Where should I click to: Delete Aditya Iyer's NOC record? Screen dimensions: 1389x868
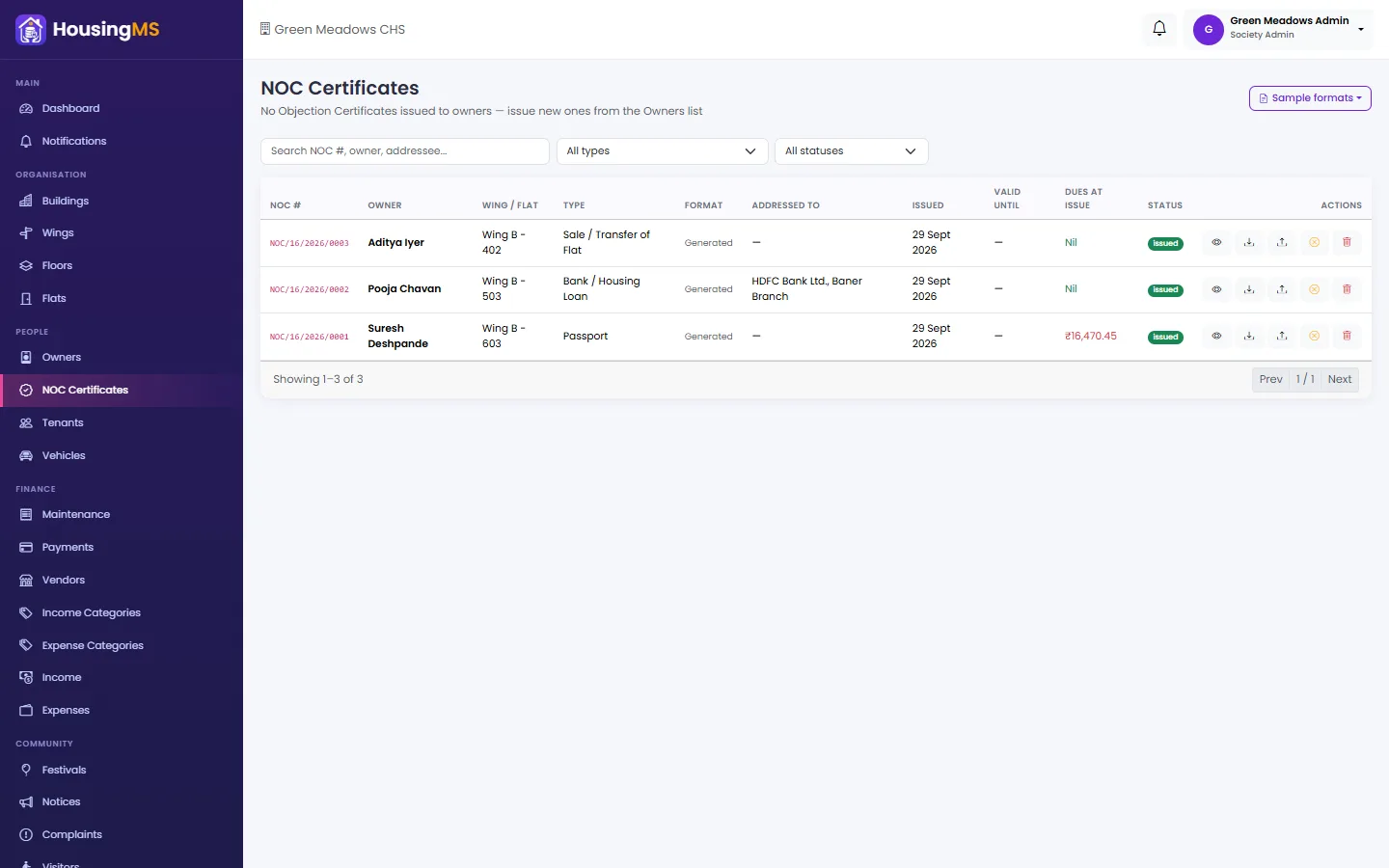pos(1347,242)
